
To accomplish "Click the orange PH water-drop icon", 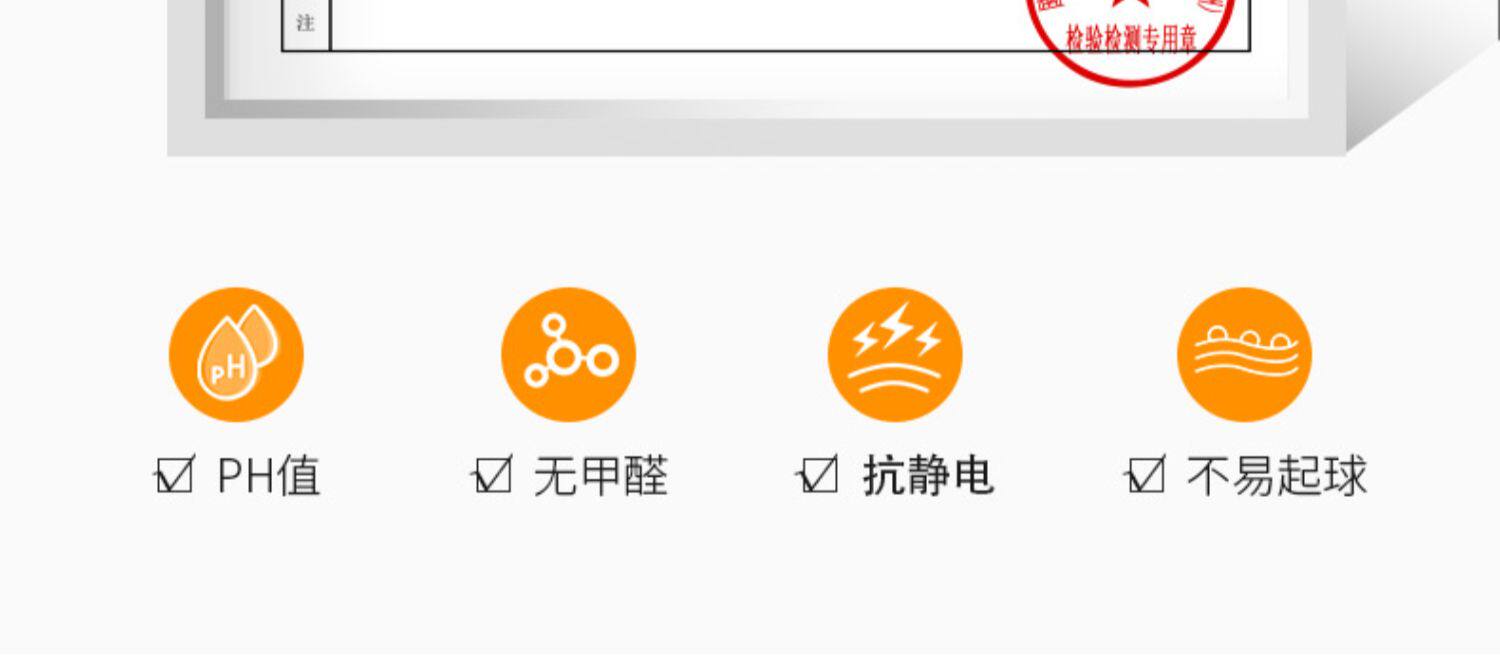I will tap(236, 355).
